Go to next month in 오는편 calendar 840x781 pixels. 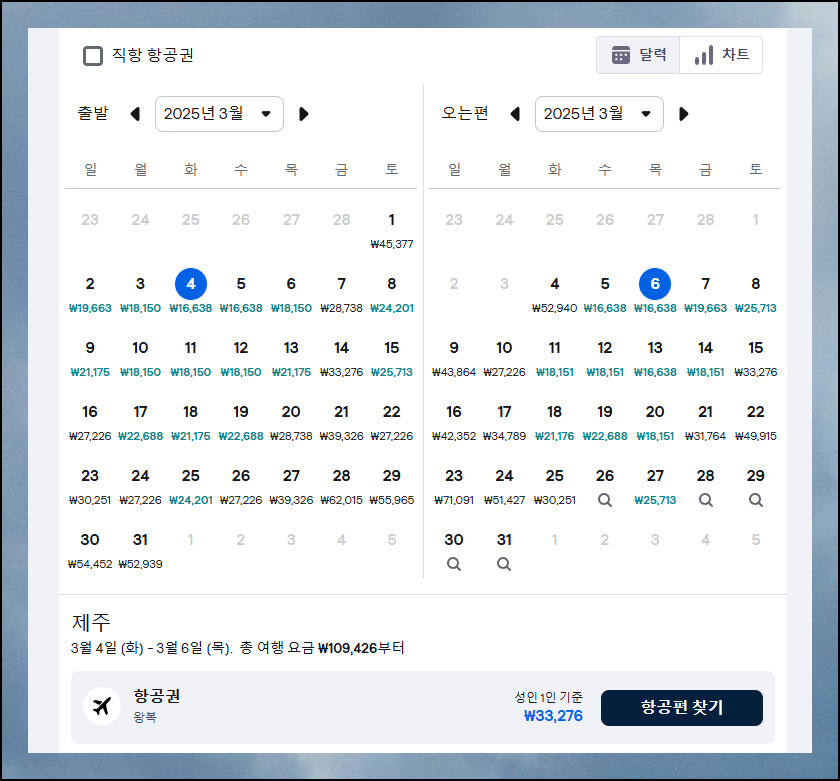tap(684, 114)
